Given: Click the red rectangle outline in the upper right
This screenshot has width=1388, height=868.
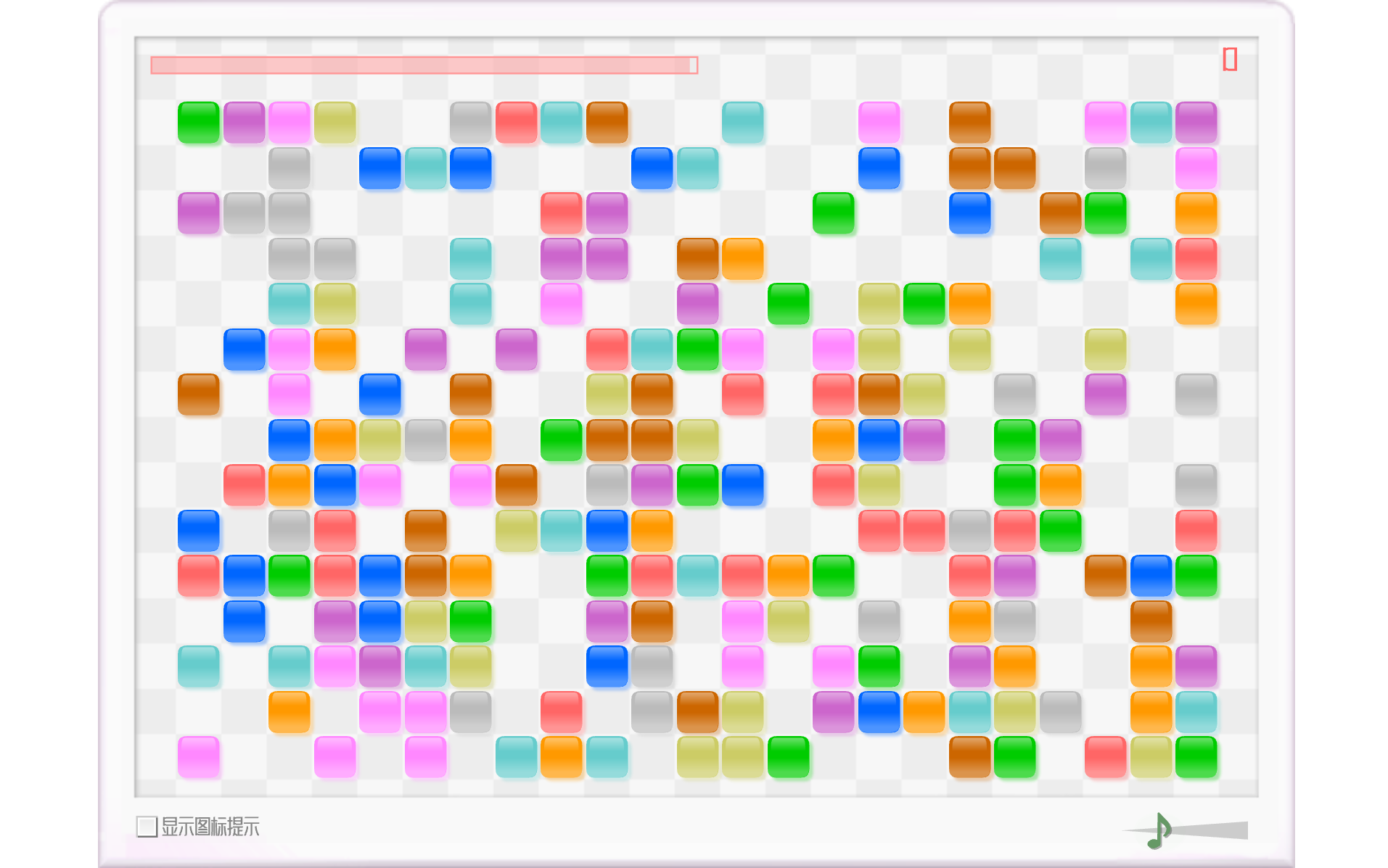Looking at the screenshot, I should [x=1229, y=59].
